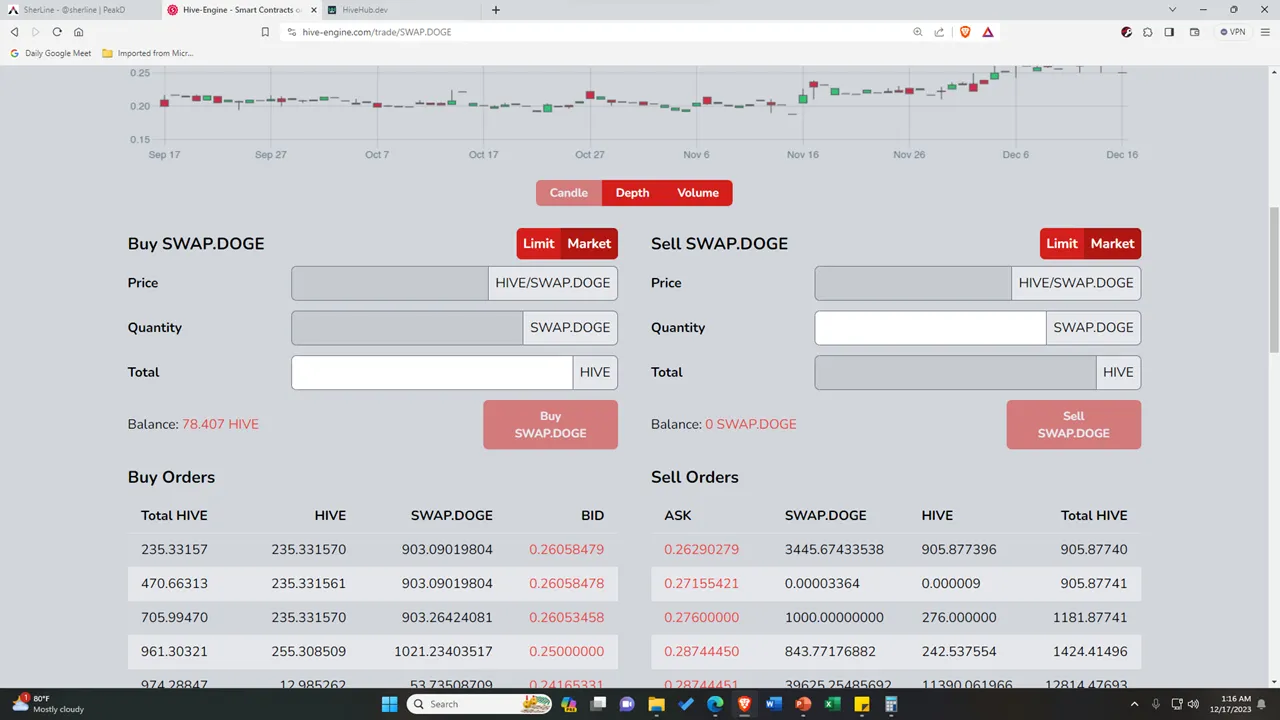Switch to the SherLine PeakD tab
Viewport: 1280px width, 720px height.
click(80, 10)
